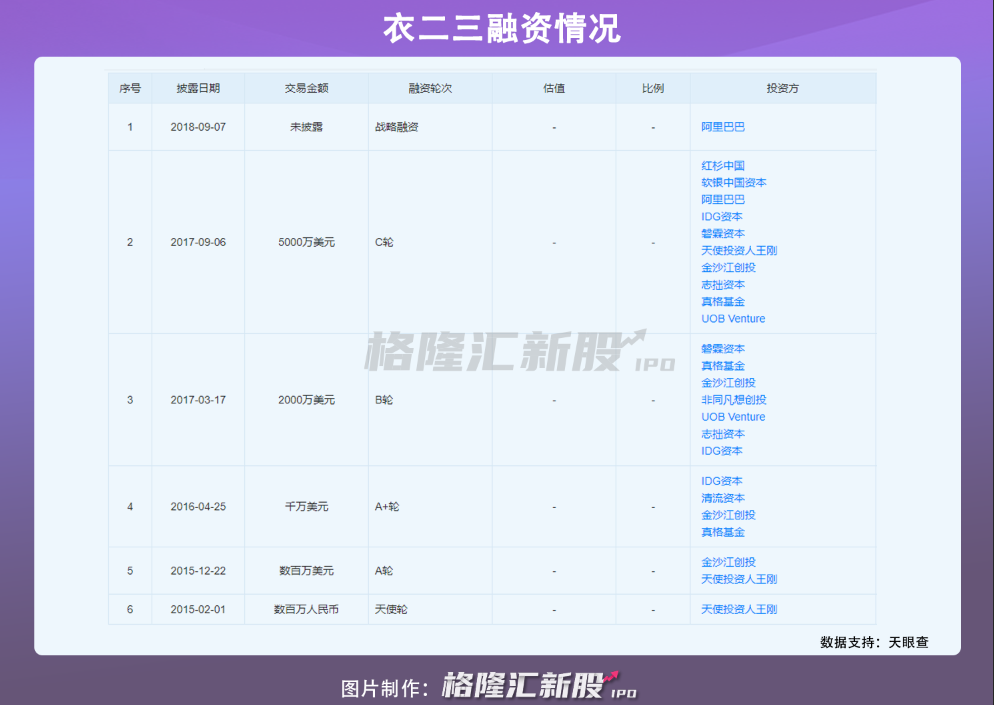Select the date 2017-09-06

point(198,242)
